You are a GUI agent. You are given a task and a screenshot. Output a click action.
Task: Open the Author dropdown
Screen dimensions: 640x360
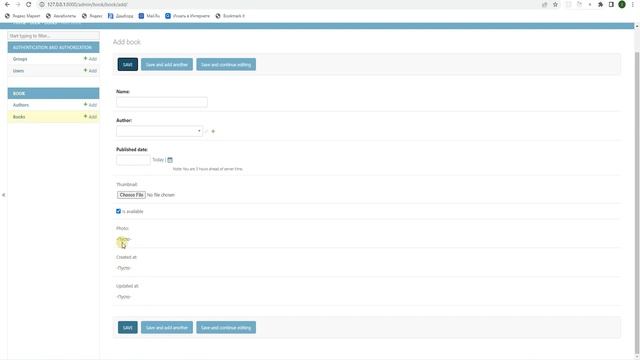[159, 131]
